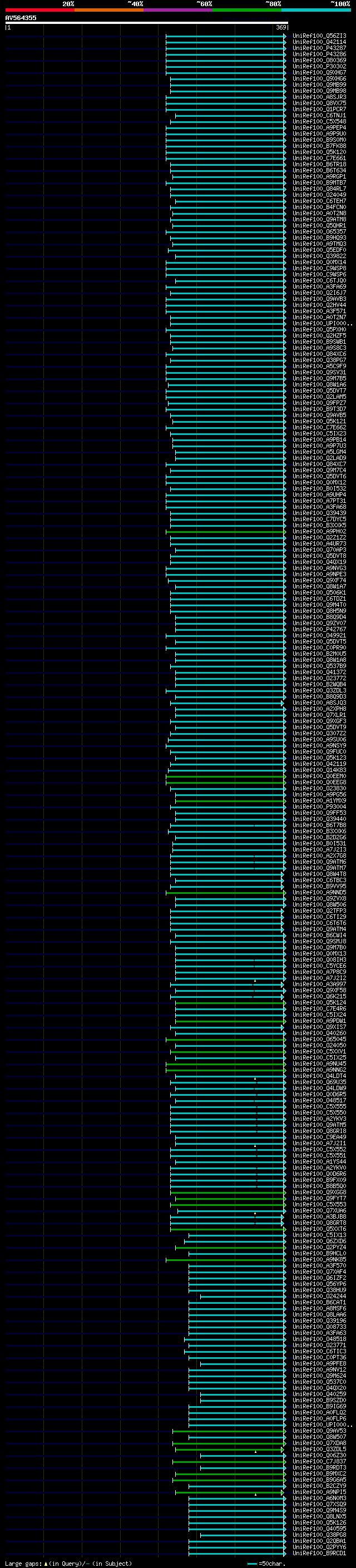Select the UniRef100_C6TIC3 hit
Viewport: 356px width, 1568px height.
click(x=319, y=1351)
